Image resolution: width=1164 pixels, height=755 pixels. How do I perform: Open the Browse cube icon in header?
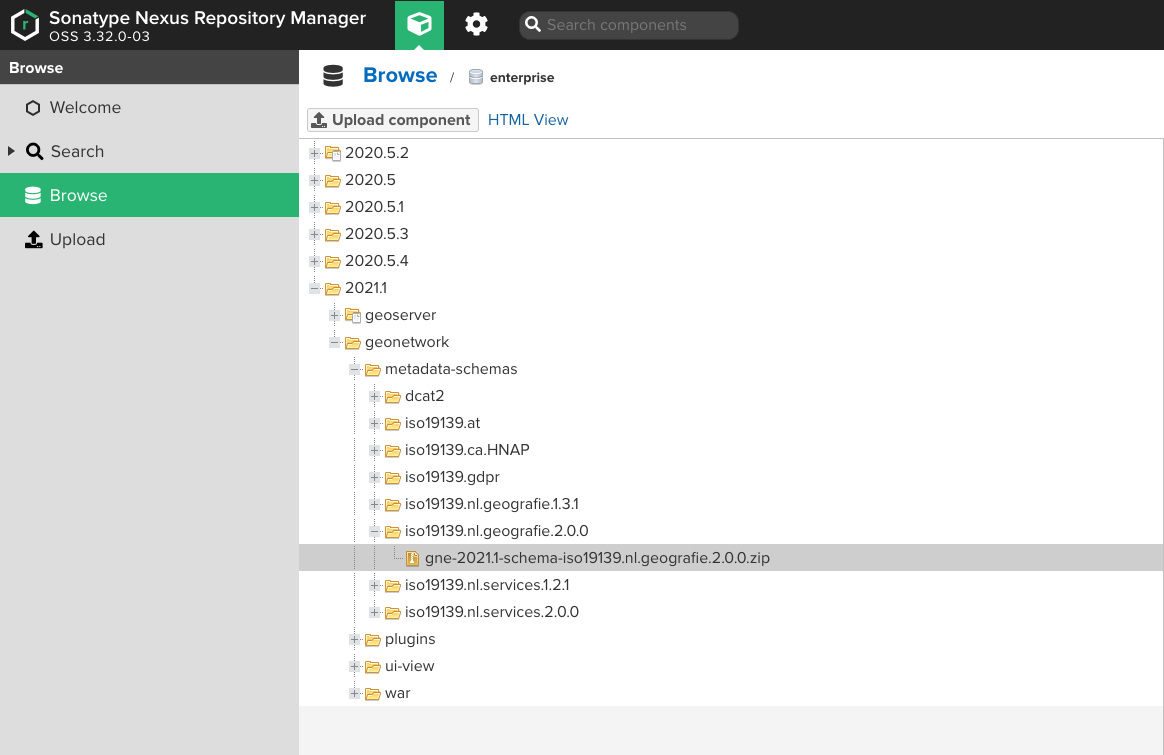419,24
